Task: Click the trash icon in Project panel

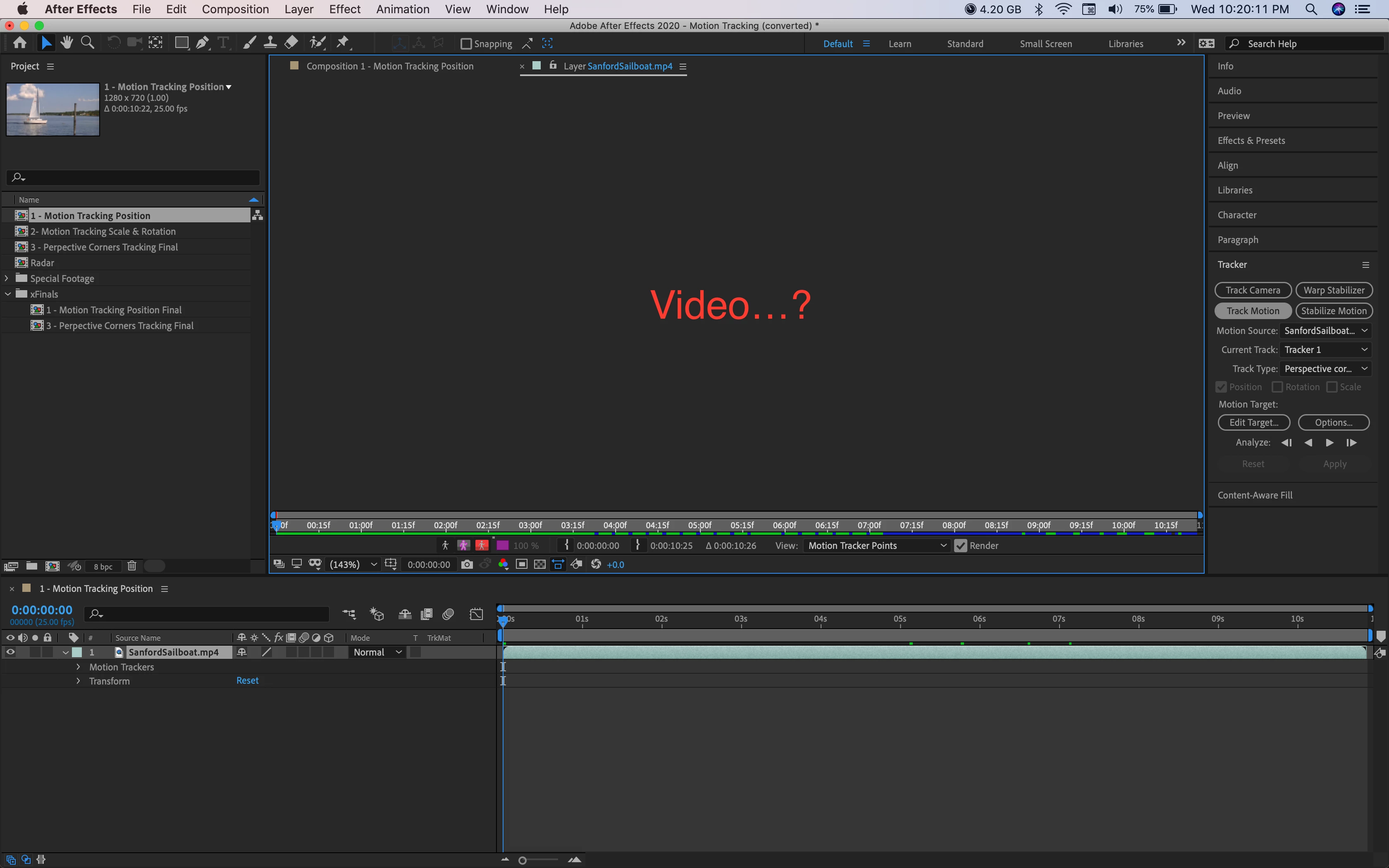Action: 131,566
